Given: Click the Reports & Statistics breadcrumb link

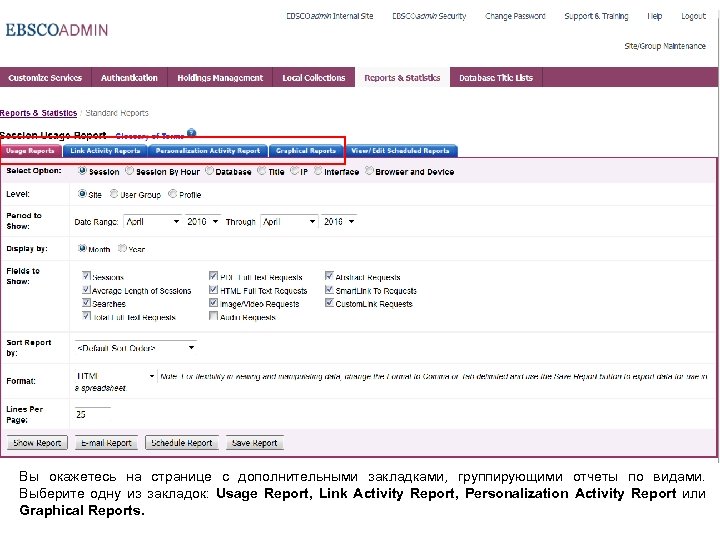Looking at the screenshot, I should tap(39, 113).
